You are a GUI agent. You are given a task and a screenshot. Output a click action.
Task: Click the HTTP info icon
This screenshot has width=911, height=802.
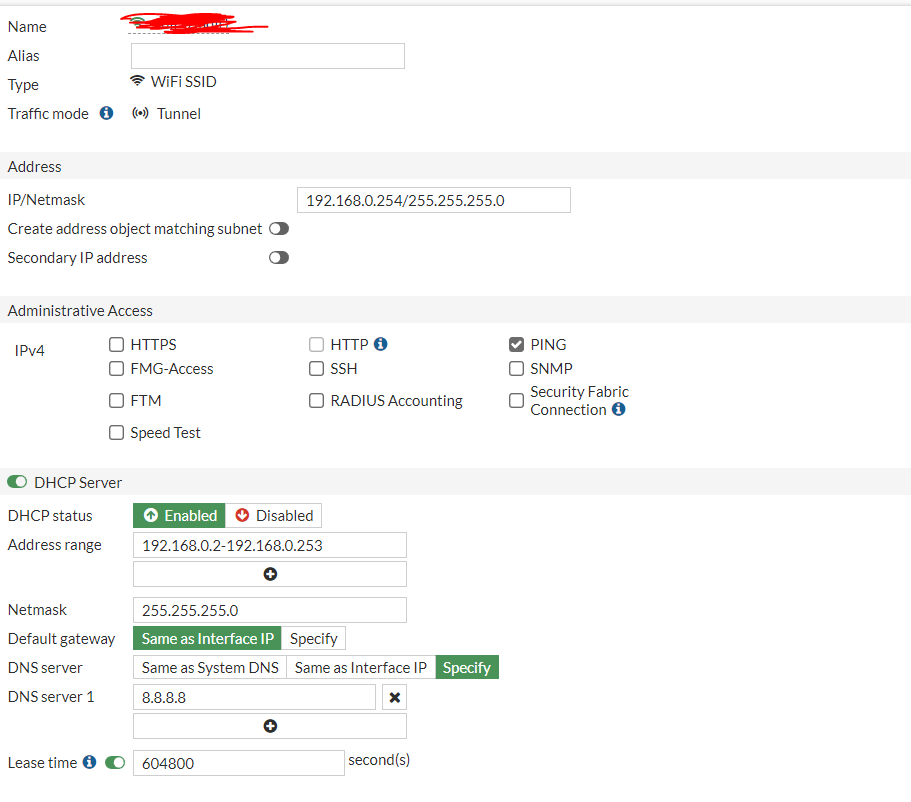(381, 344)
